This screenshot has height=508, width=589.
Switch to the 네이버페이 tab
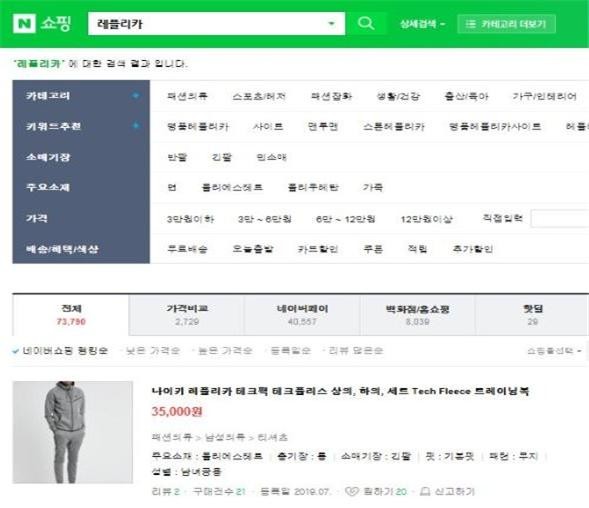click(x=302, y=315)
